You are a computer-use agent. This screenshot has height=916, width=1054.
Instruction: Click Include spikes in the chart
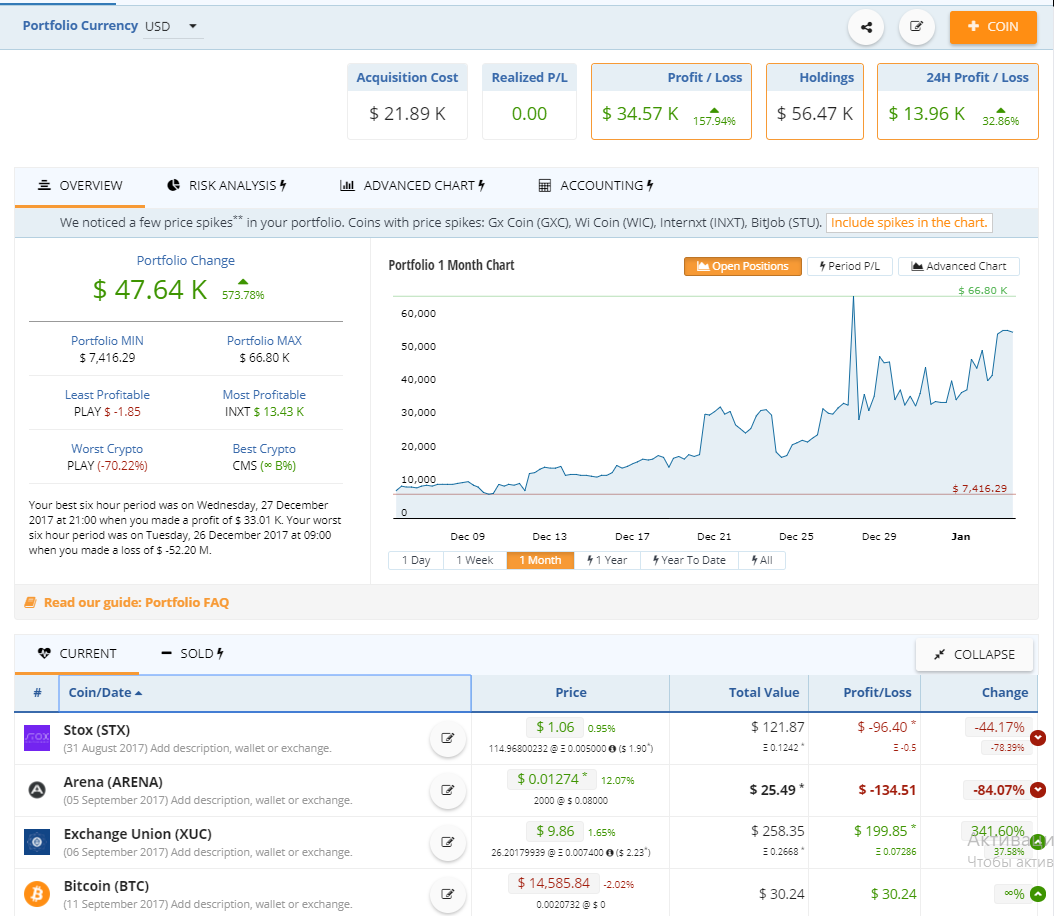(x=909, y=223)
